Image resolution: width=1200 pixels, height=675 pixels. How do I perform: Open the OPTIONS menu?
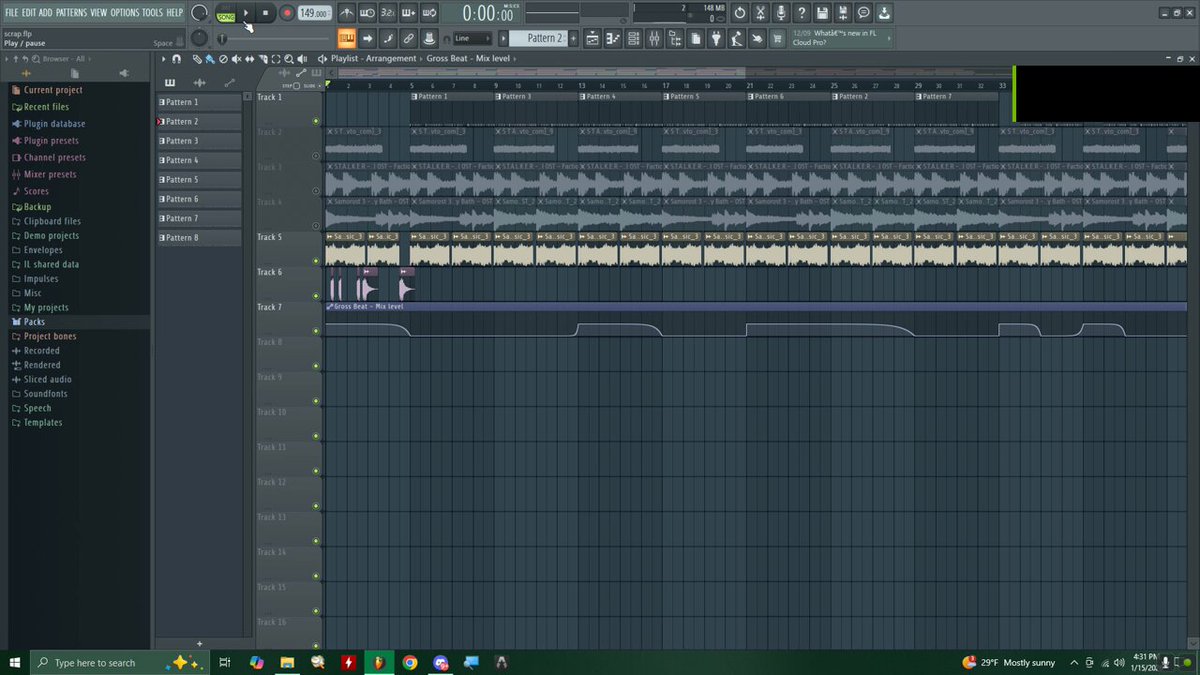click(x=125, y=12)
